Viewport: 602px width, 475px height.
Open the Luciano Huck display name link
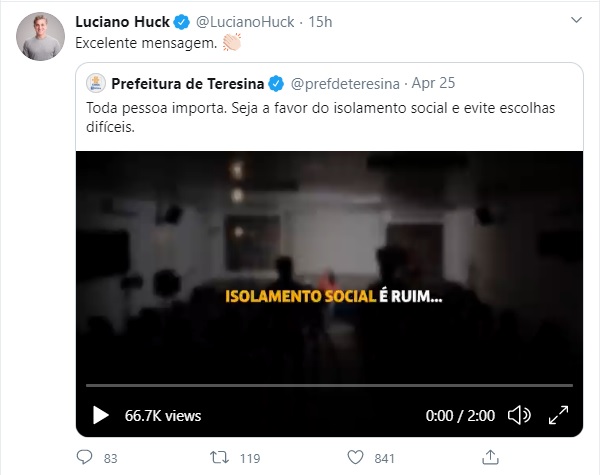coord(122,22)
